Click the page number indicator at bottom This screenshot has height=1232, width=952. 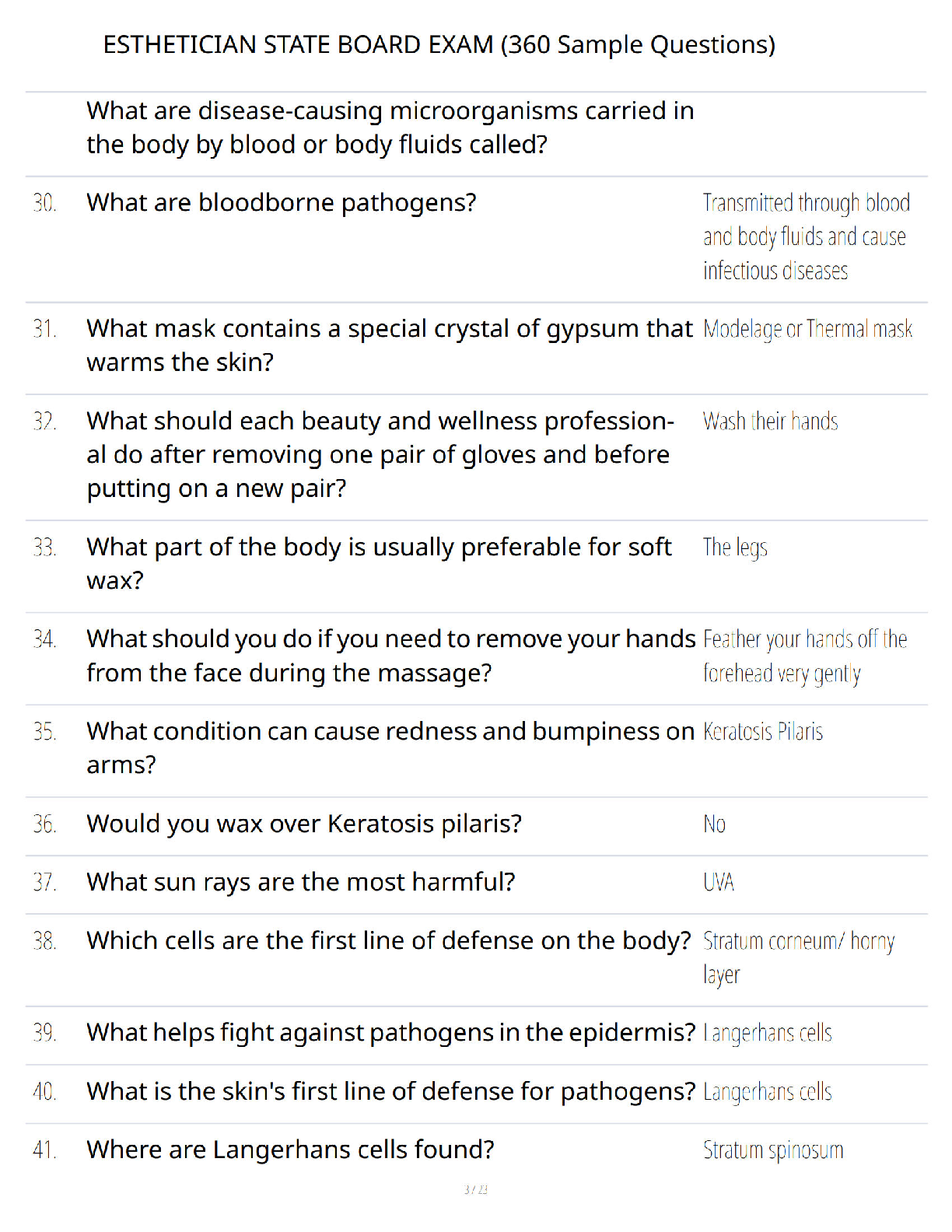[476, 1189]
